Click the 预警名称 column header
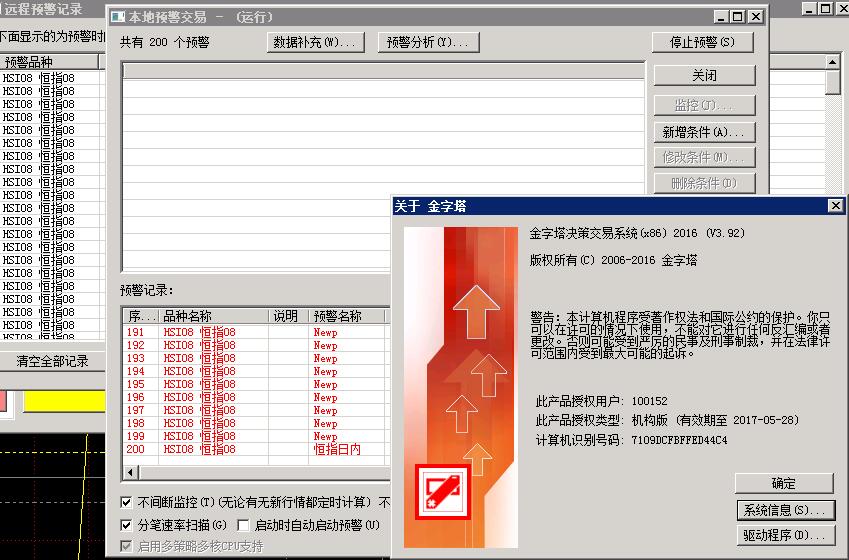This screenshot has height=560, width=849. (347, 316)
